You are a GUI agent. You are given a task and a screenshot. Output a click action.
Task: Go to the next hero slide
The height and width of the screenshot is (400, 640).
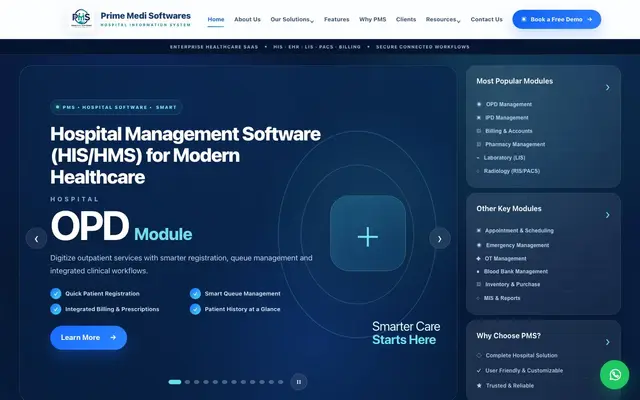[x=440, y=238]
